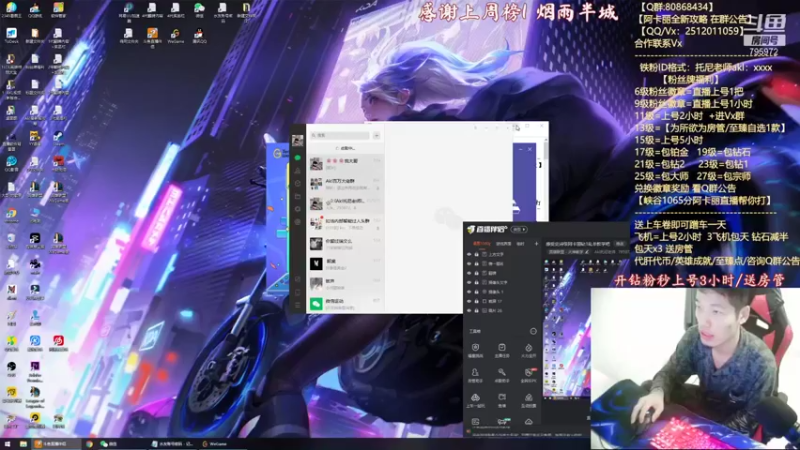Add a new scene with plus tab
Screen dimensions: 800x450
pyautogui.click(x=536, y=244)
